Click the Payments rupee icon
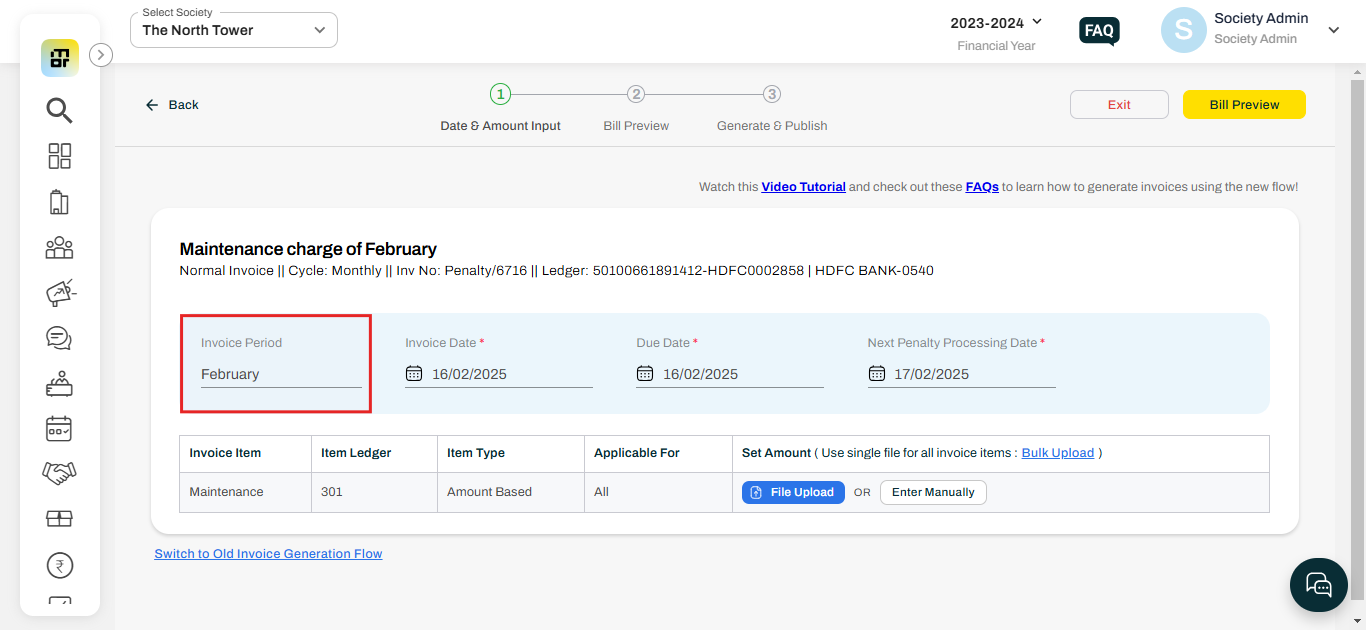The image size is (1366, 630). click(x=59, y=565)
